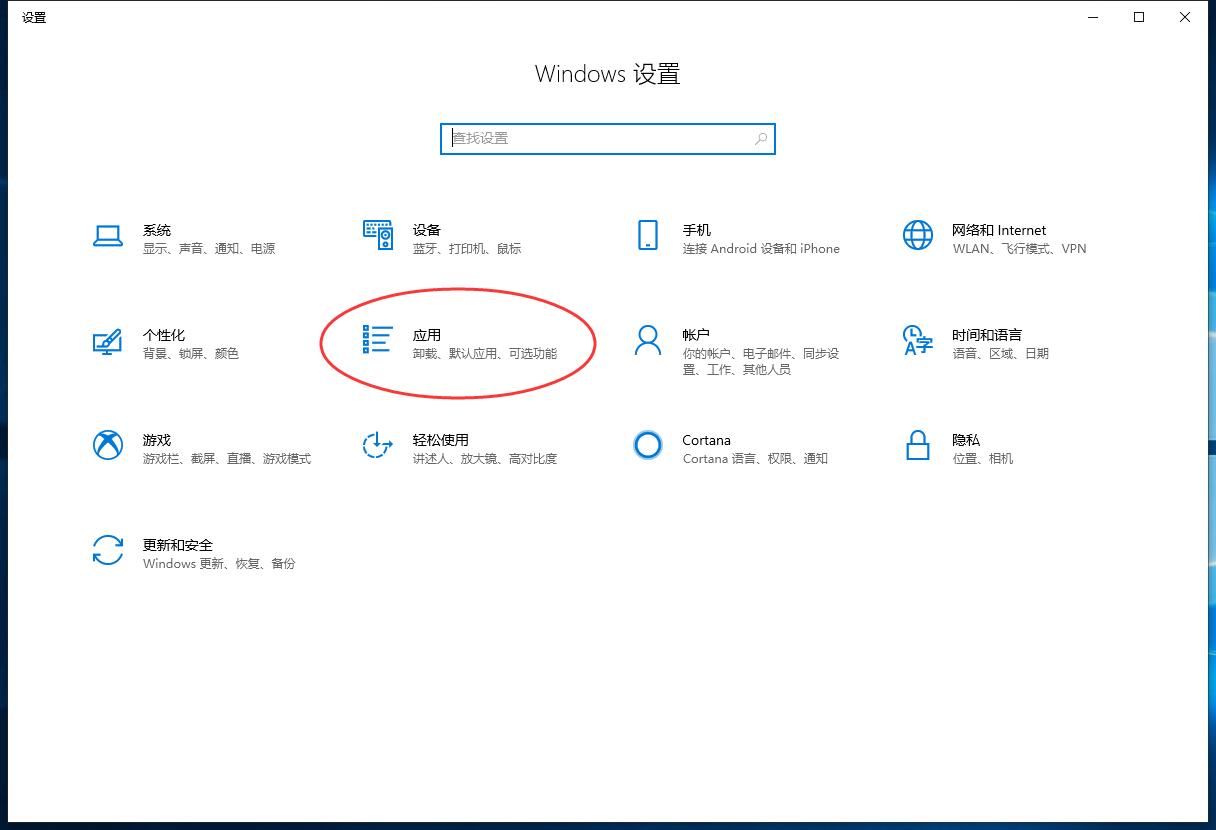The width and height of the screenshot is (1216, 830).
Task: Click the 隐私 lock icon
Action: pos(918,445)
